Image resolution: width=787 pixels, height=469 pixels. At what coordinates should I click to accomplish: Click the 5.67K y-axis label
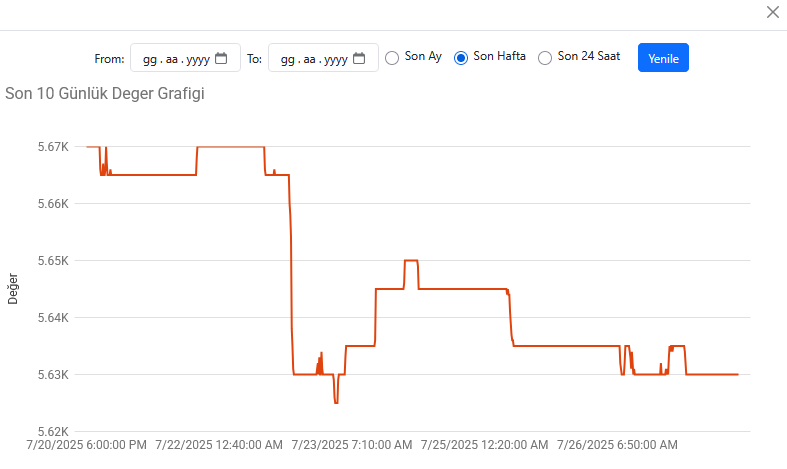[x=53, y=147]
